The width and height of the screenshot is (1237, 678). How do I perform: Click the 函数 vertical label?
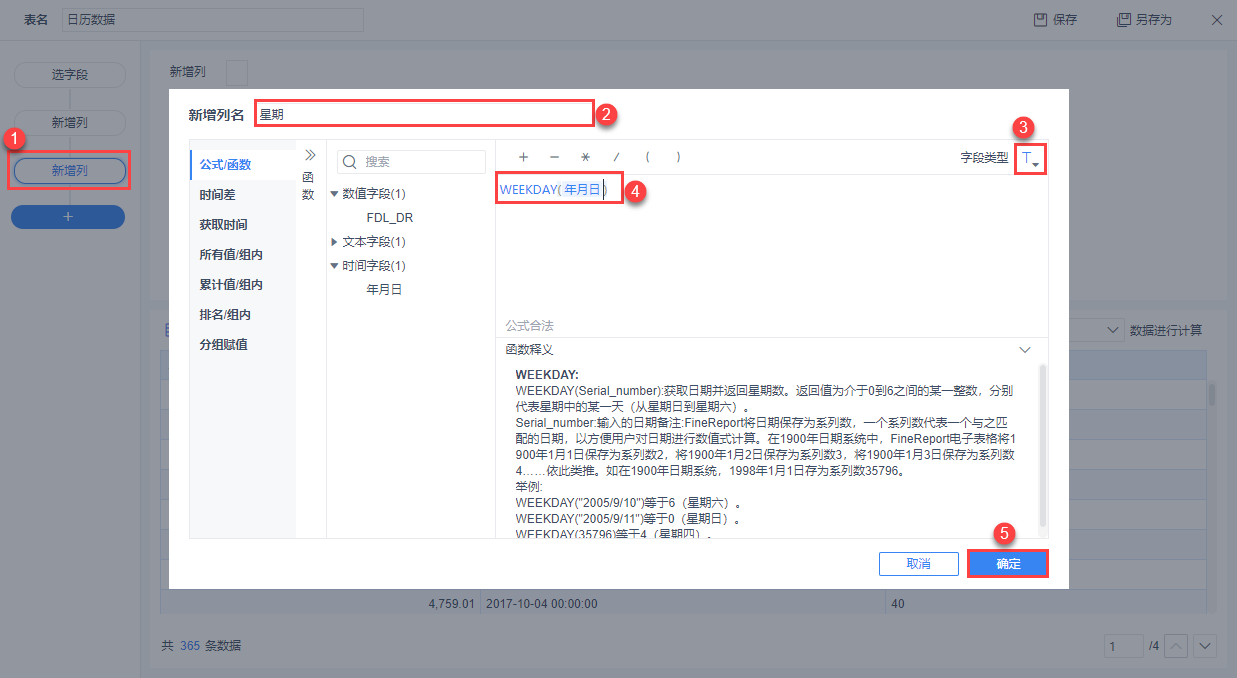click(x=308, y=185)
